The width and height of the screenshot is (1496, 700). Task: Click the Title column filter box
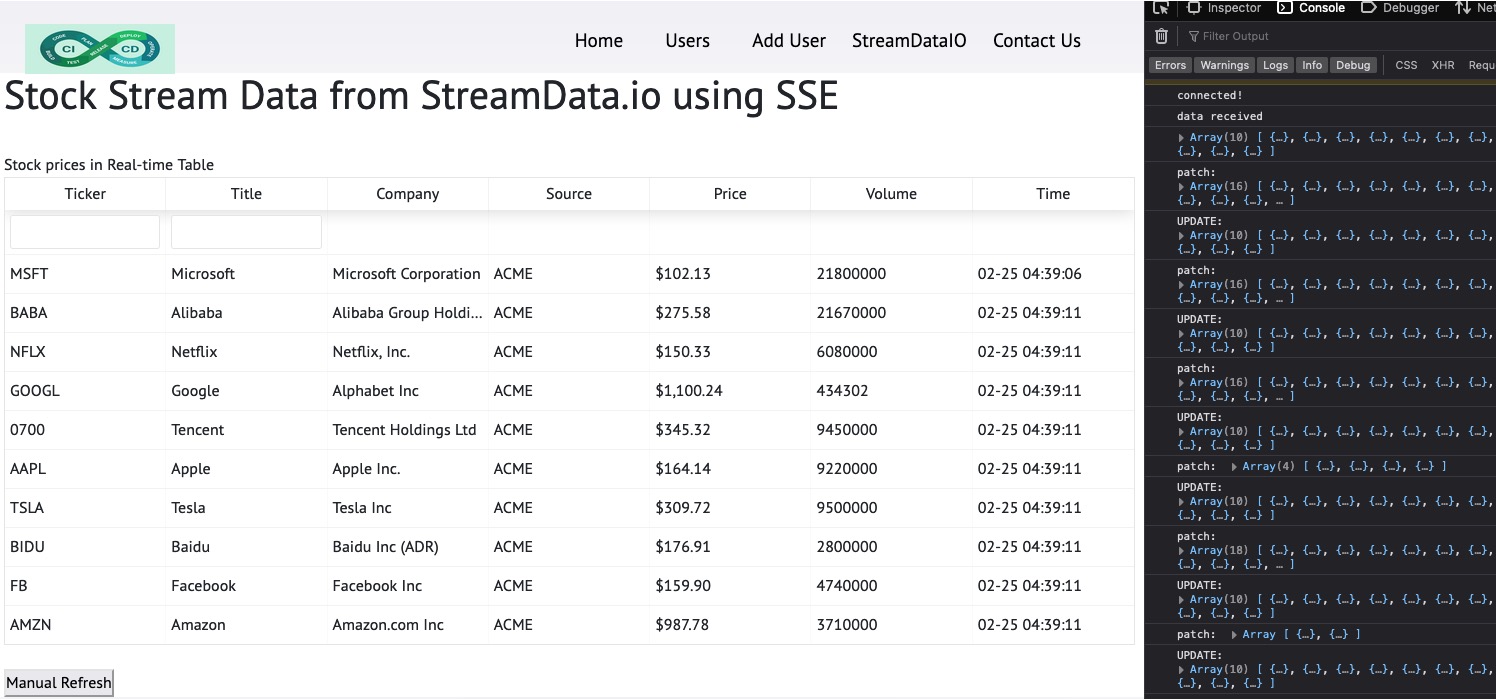[x=246, y=232]
